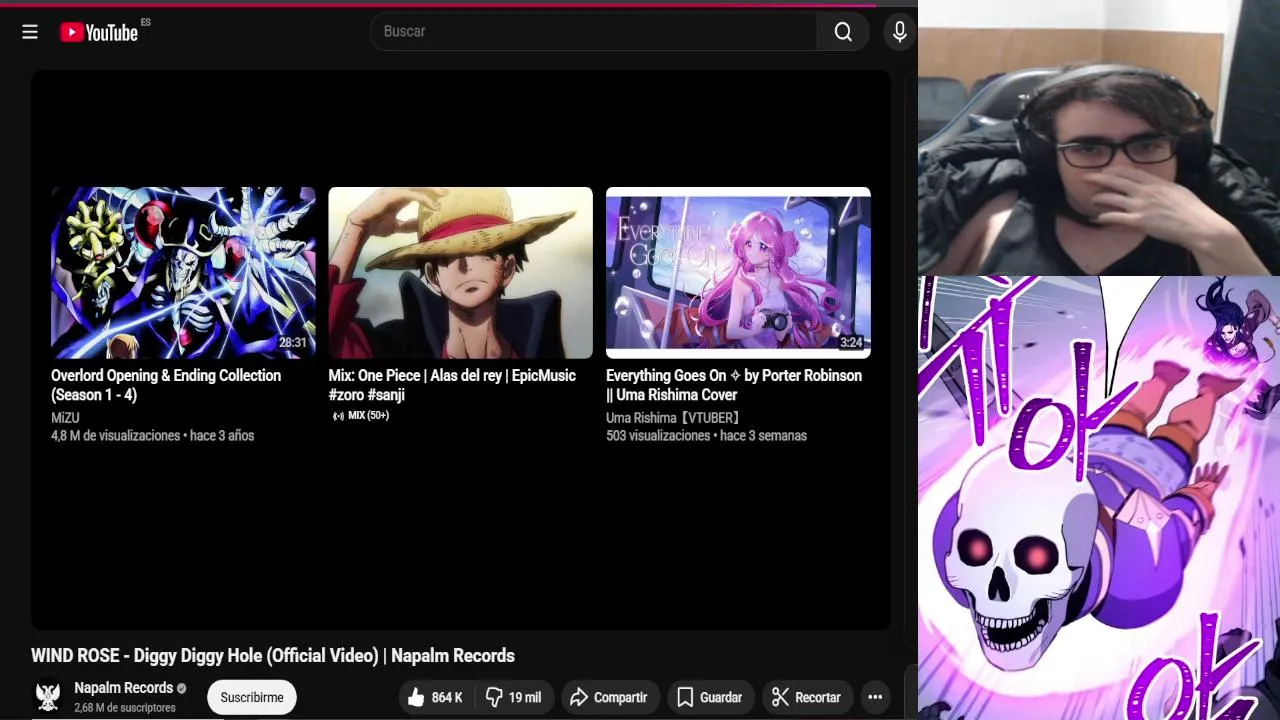
Task: Click the magnifier search button
Action: coord(843,32)
